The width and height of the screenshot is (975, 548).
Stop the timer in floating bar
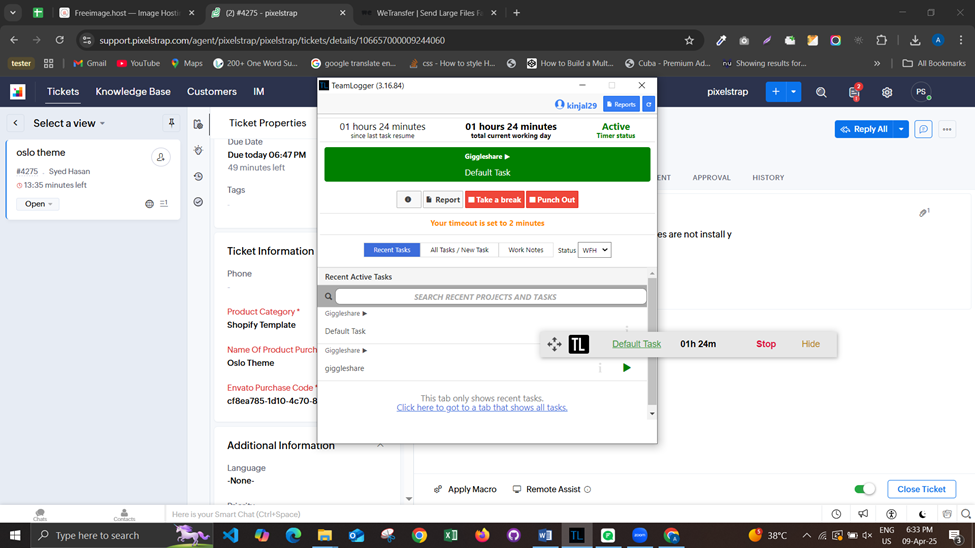tap(765, 344)
